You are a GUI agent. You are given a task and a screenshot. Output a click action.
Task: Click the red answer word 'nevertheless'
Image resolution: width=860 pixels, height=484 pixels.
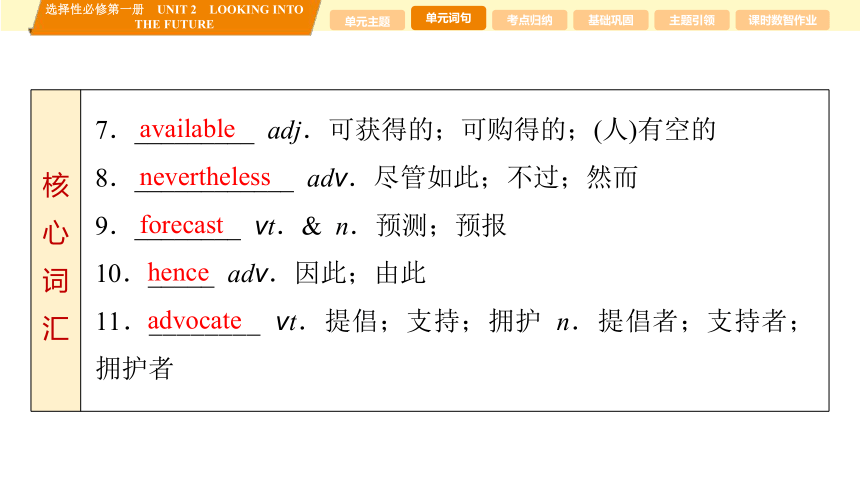[x=205, y=177]
